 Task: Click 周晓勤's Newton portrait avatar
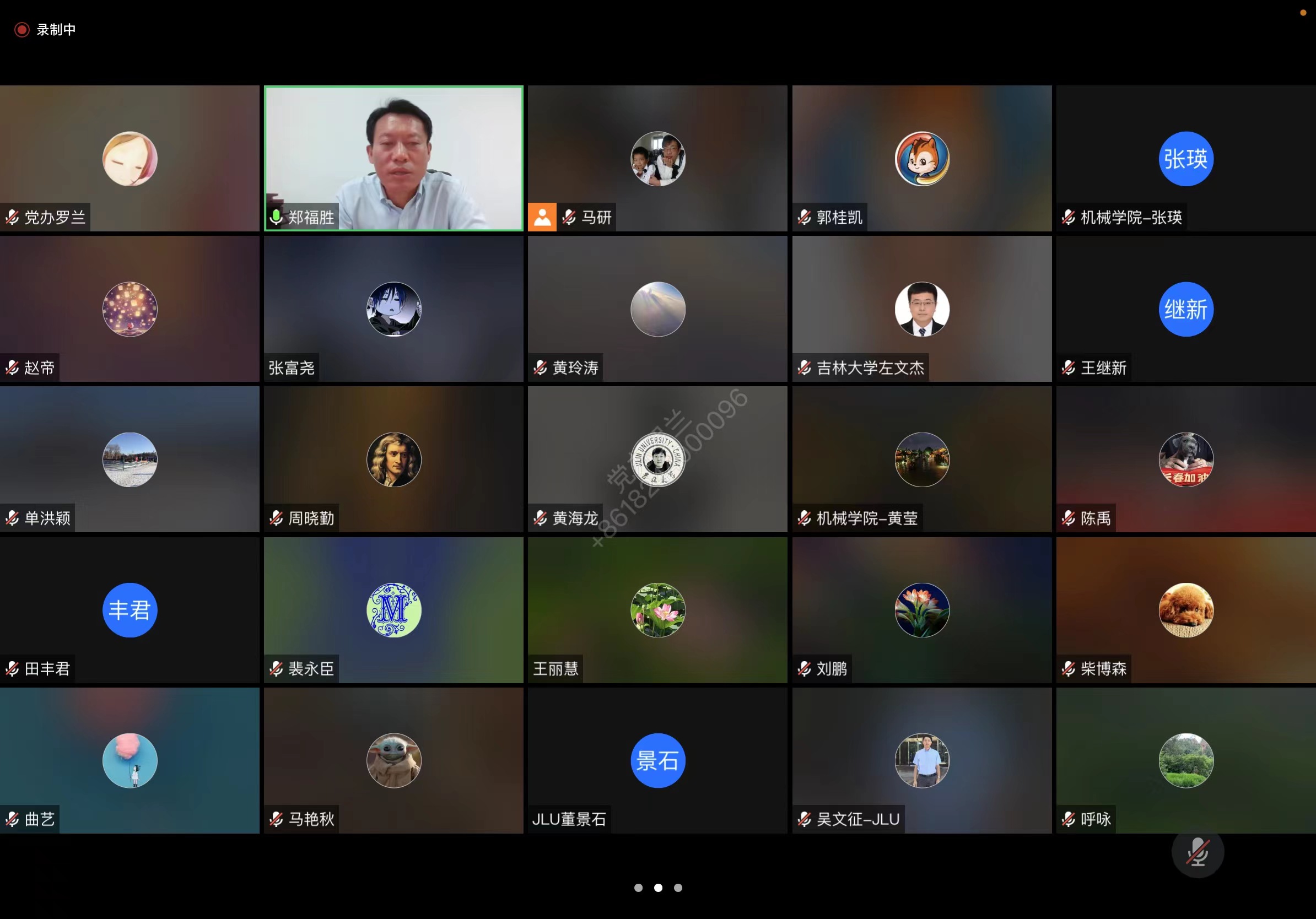pos(394,459)
